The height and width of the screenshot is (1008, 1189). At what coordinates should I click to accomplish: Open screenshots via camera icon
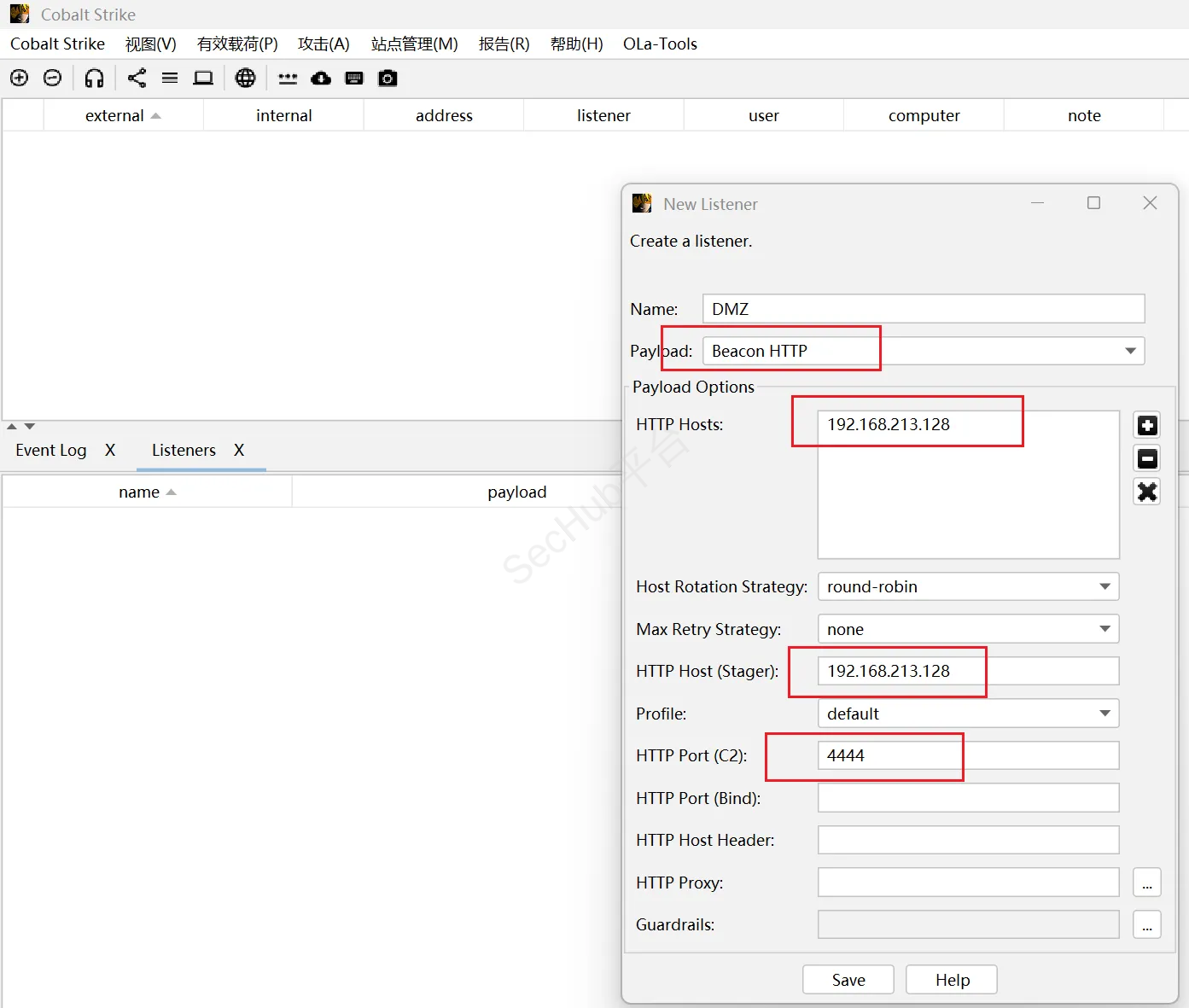click(x=388, y=79)
